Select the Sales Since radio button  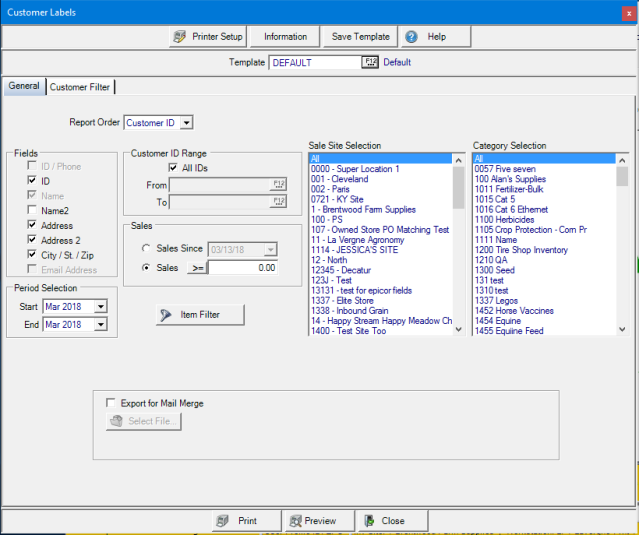coord(148,248)
